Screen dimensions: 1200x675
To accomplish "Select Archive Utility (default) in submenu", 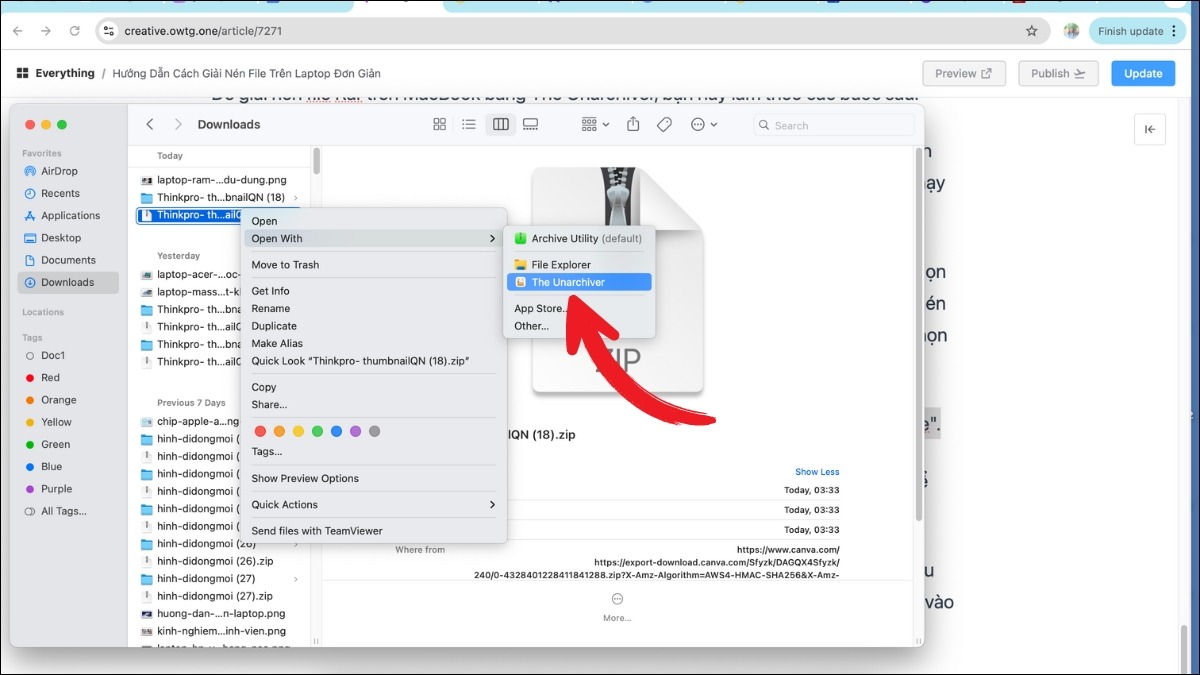I will (579, 238).
